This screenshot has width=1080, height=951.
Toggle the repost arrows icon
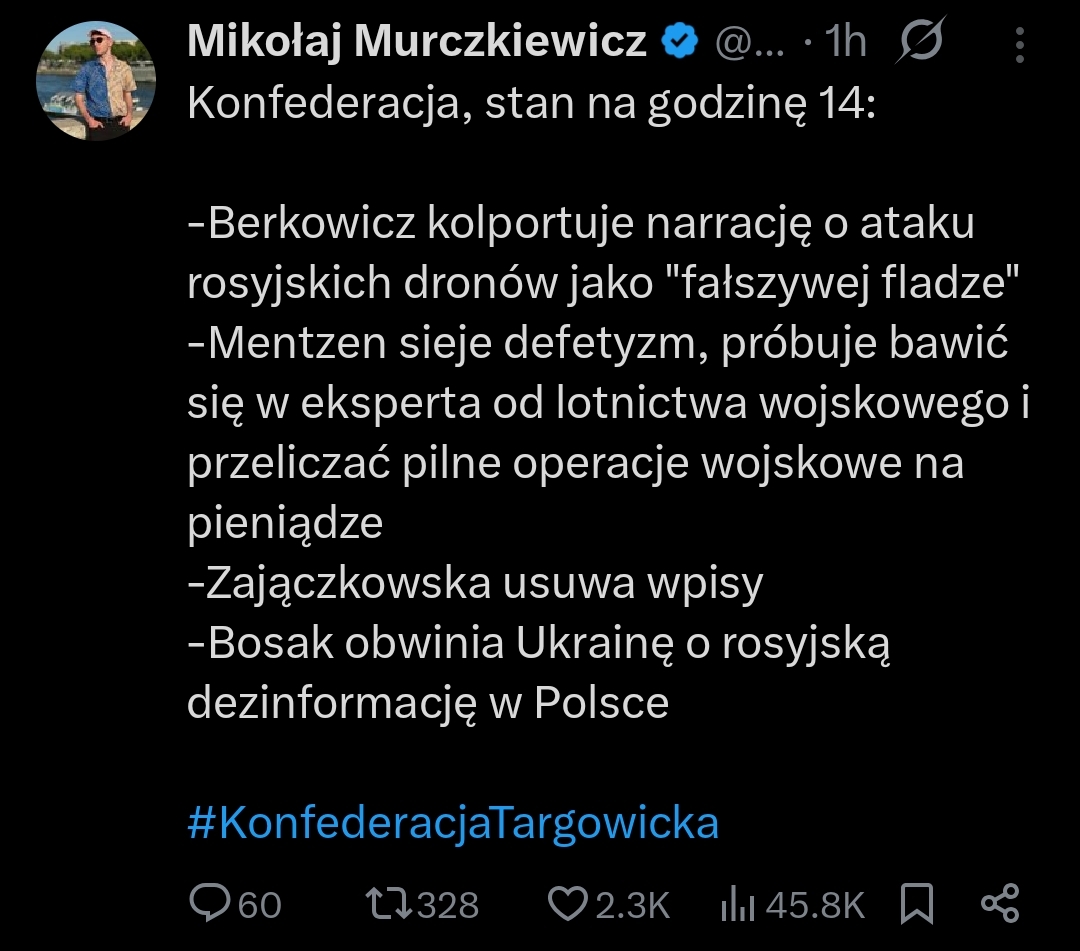point(388,904)
